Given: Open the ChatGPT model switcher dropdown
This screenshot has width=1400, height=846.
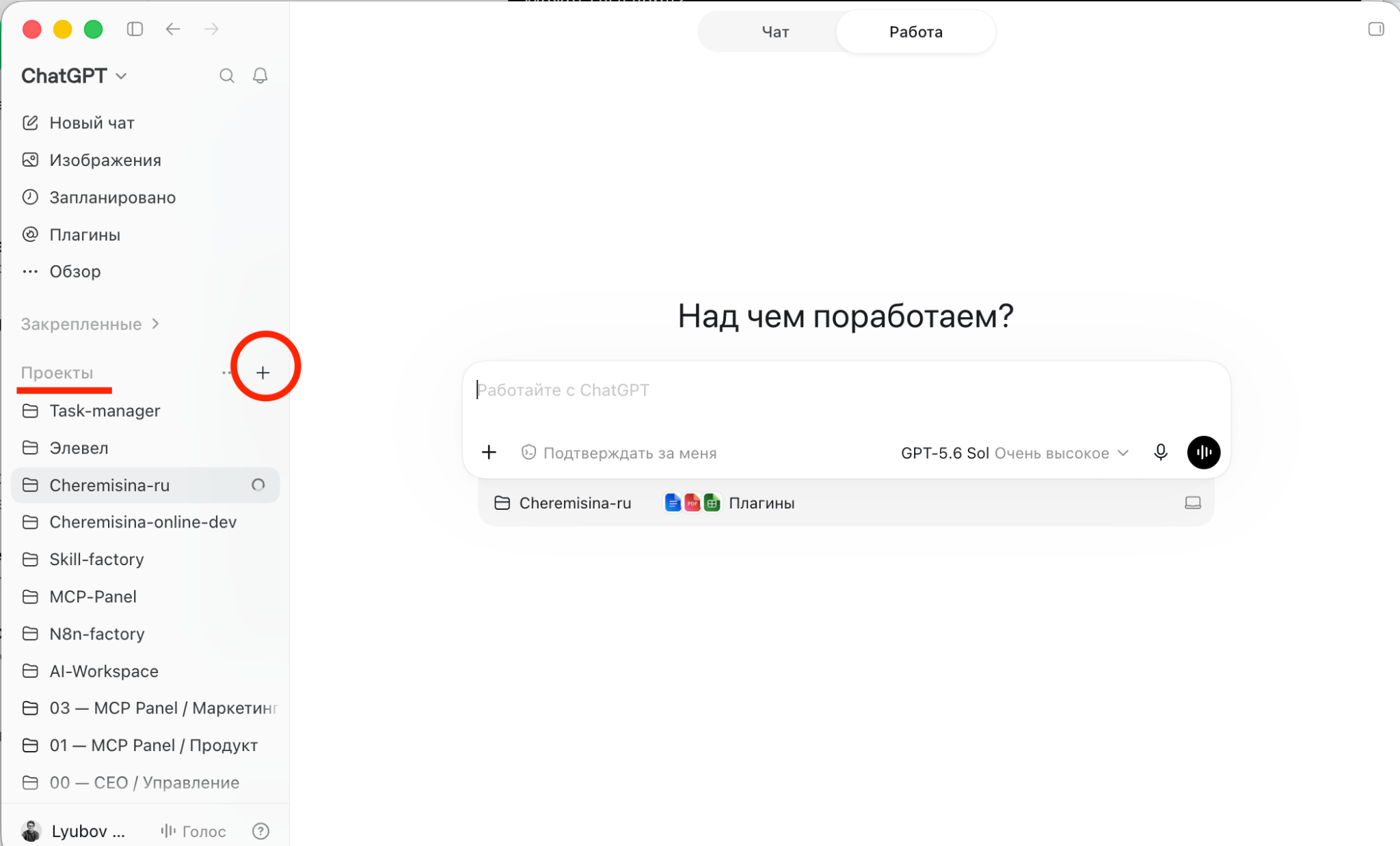Looking at the screenshot, I should tap(74, 76).
